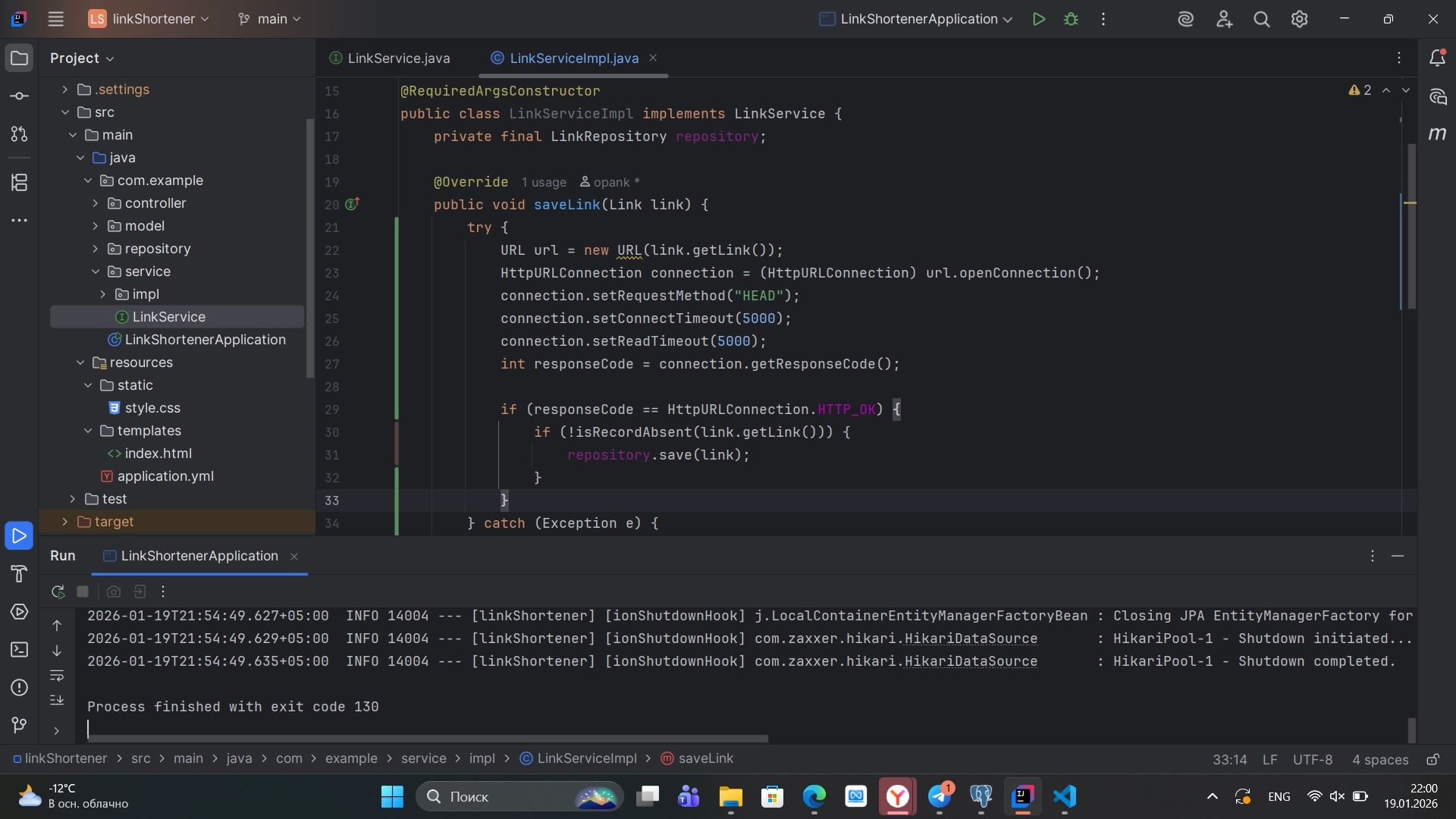Run LinkShortenerApplication with the green play icon
Viewport: 1456px width, 819px height.
[1039, 19]
